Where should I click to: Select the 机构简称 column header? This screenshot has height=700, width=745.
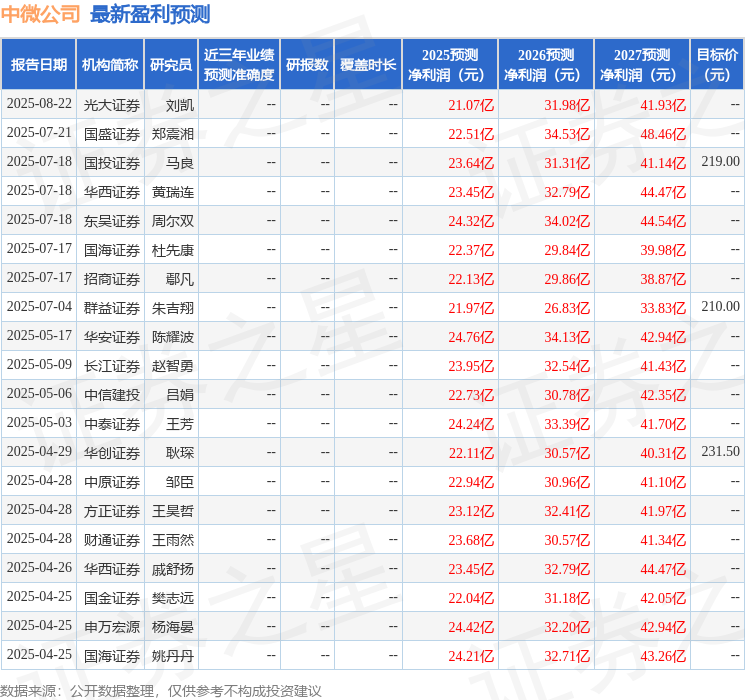(110, 64)
